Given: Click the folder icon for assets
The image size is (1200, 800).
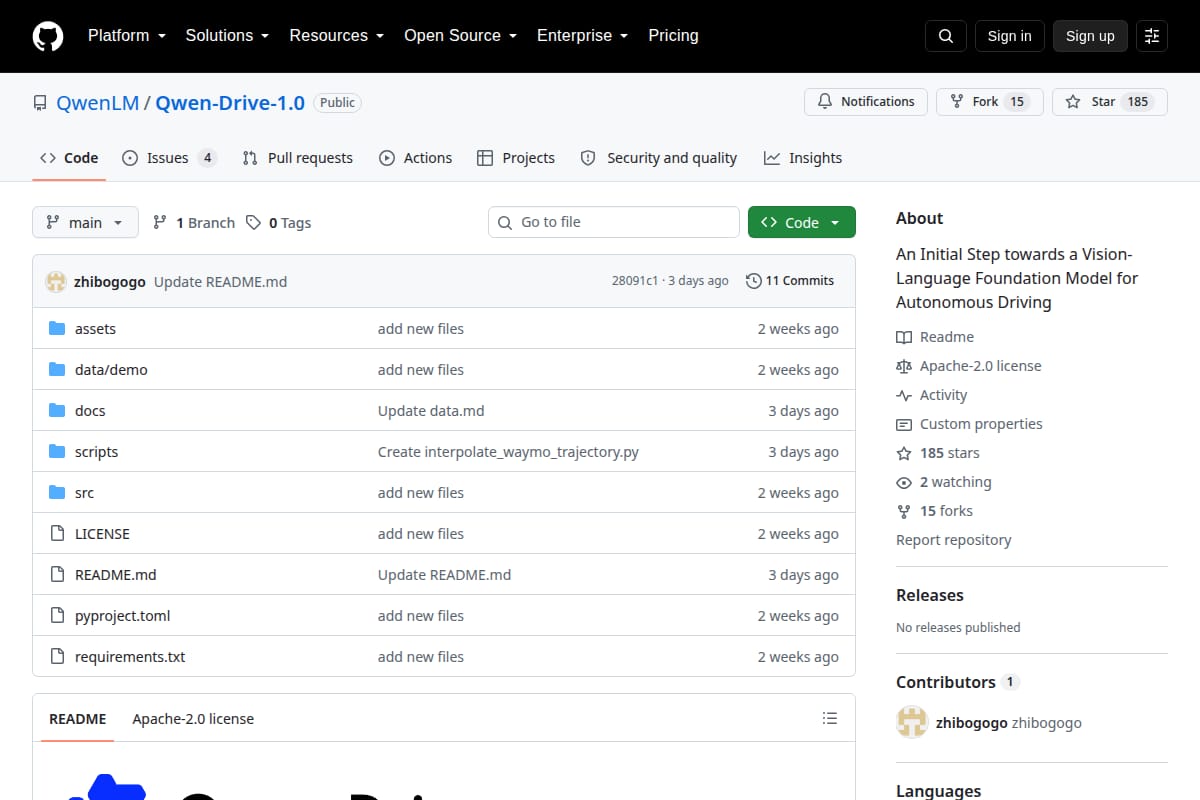Looking at the screenshot, I should pyautogui.click(x=57, y=329).
